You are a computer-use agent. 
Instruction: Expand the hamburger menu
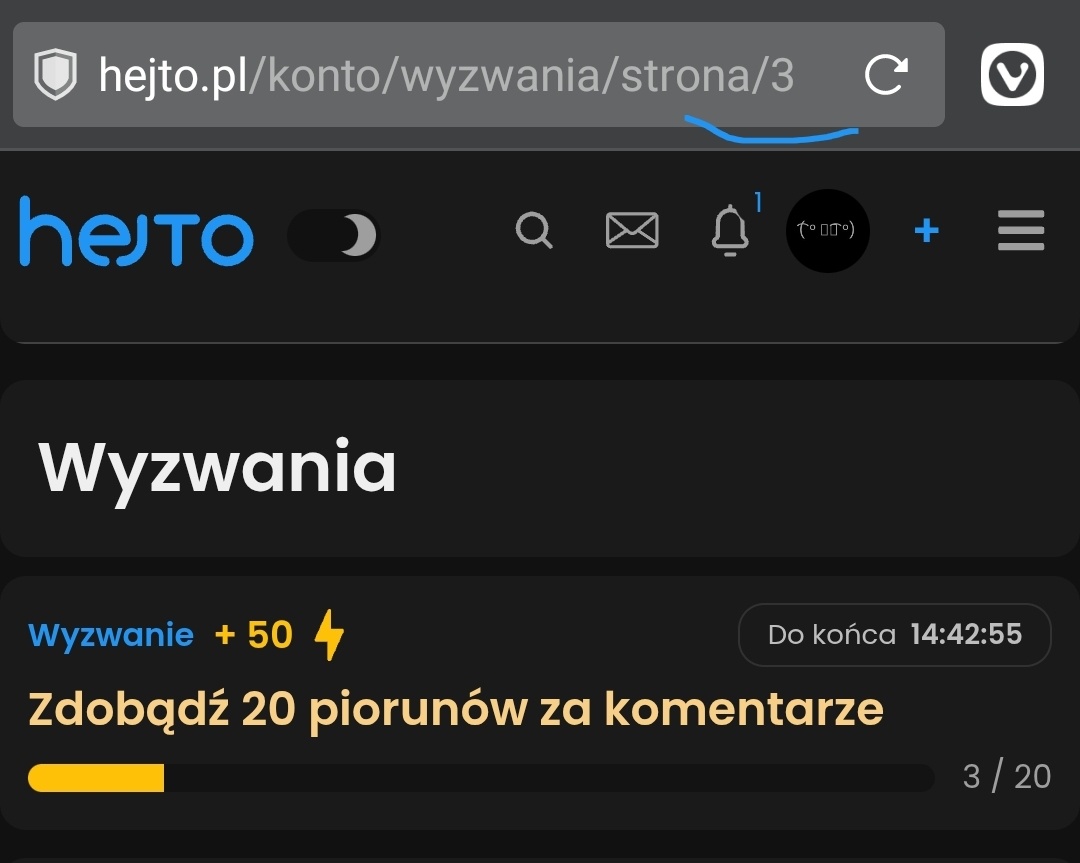point(1021,231)
